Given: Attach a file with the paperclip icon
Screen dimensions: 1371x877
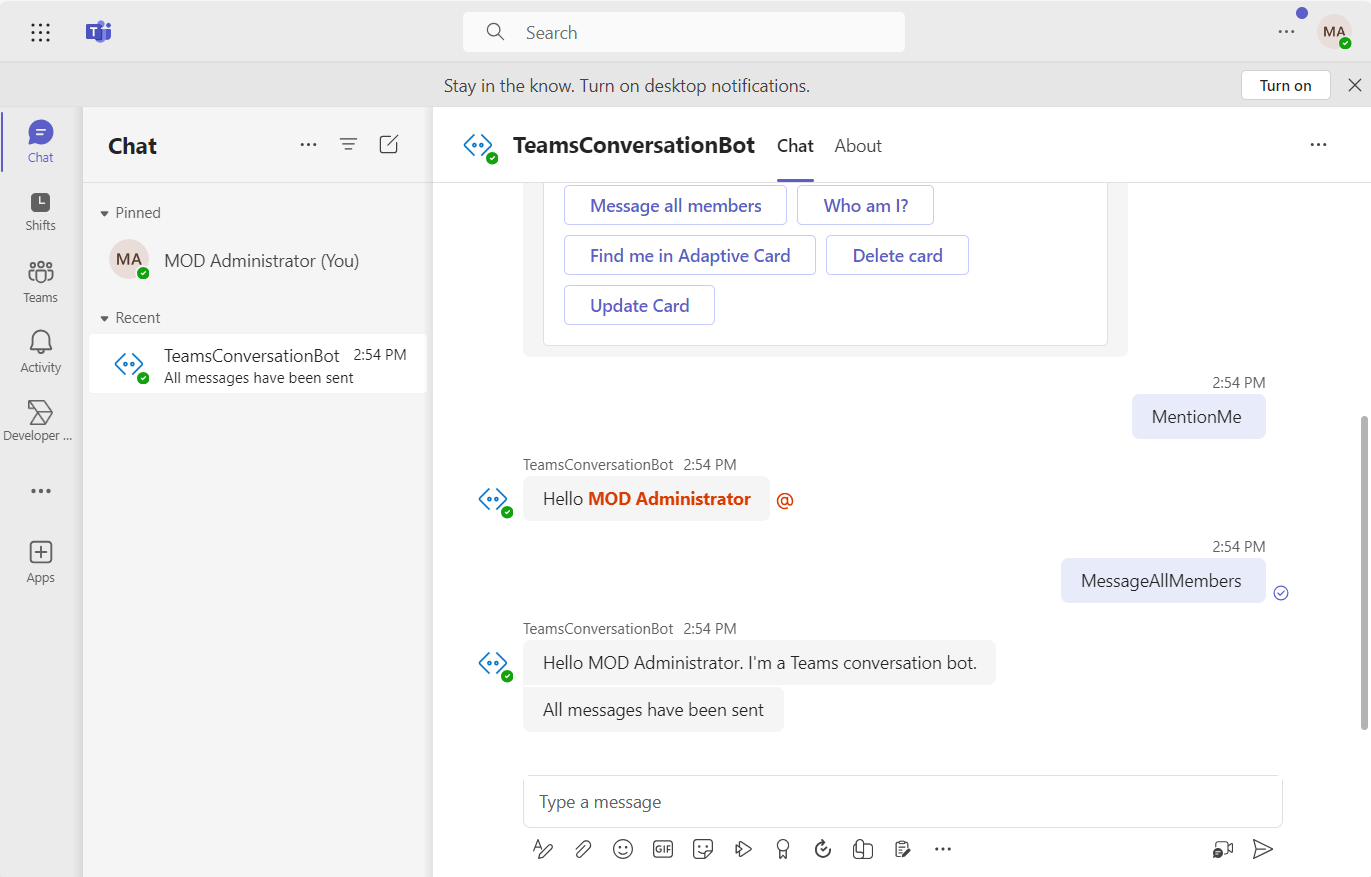Looking at the screenshot, I should (583, 849).
